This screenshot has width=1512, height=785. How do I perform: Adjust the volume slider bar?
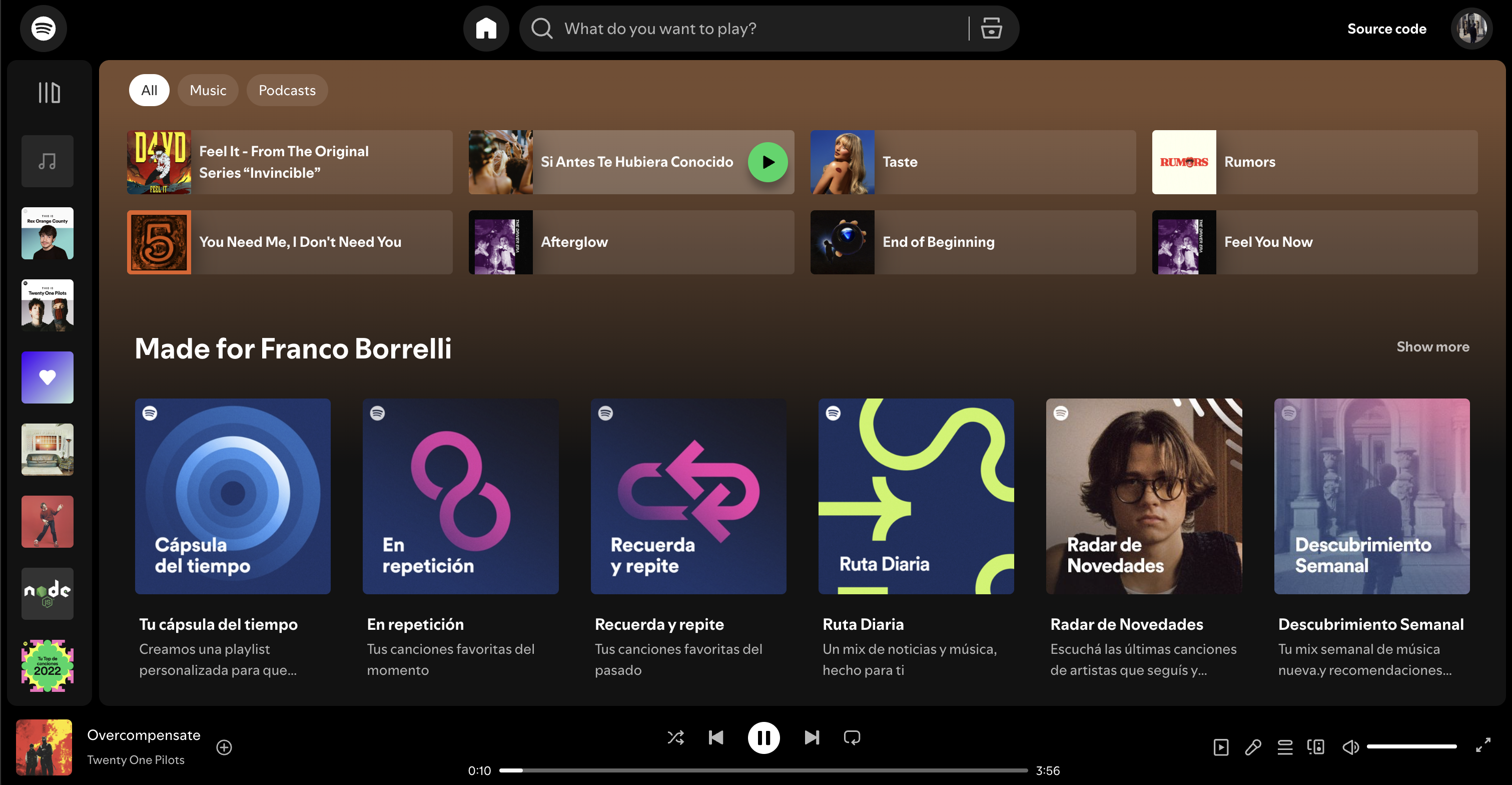click(1411, 746)
